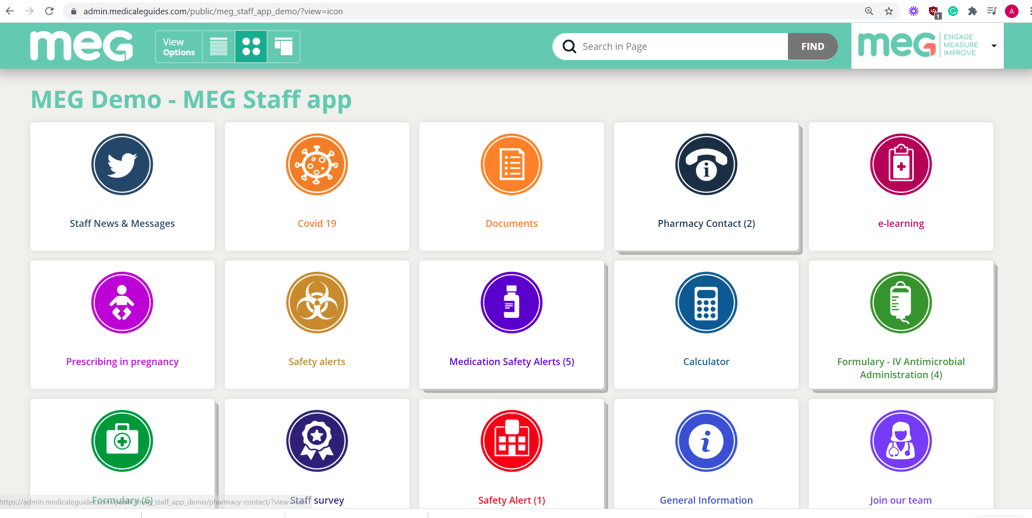Viewport: 1032px width, 518px height.
Task: Open the Staff News & Messages Twitter icon
Action: (122, 165)
